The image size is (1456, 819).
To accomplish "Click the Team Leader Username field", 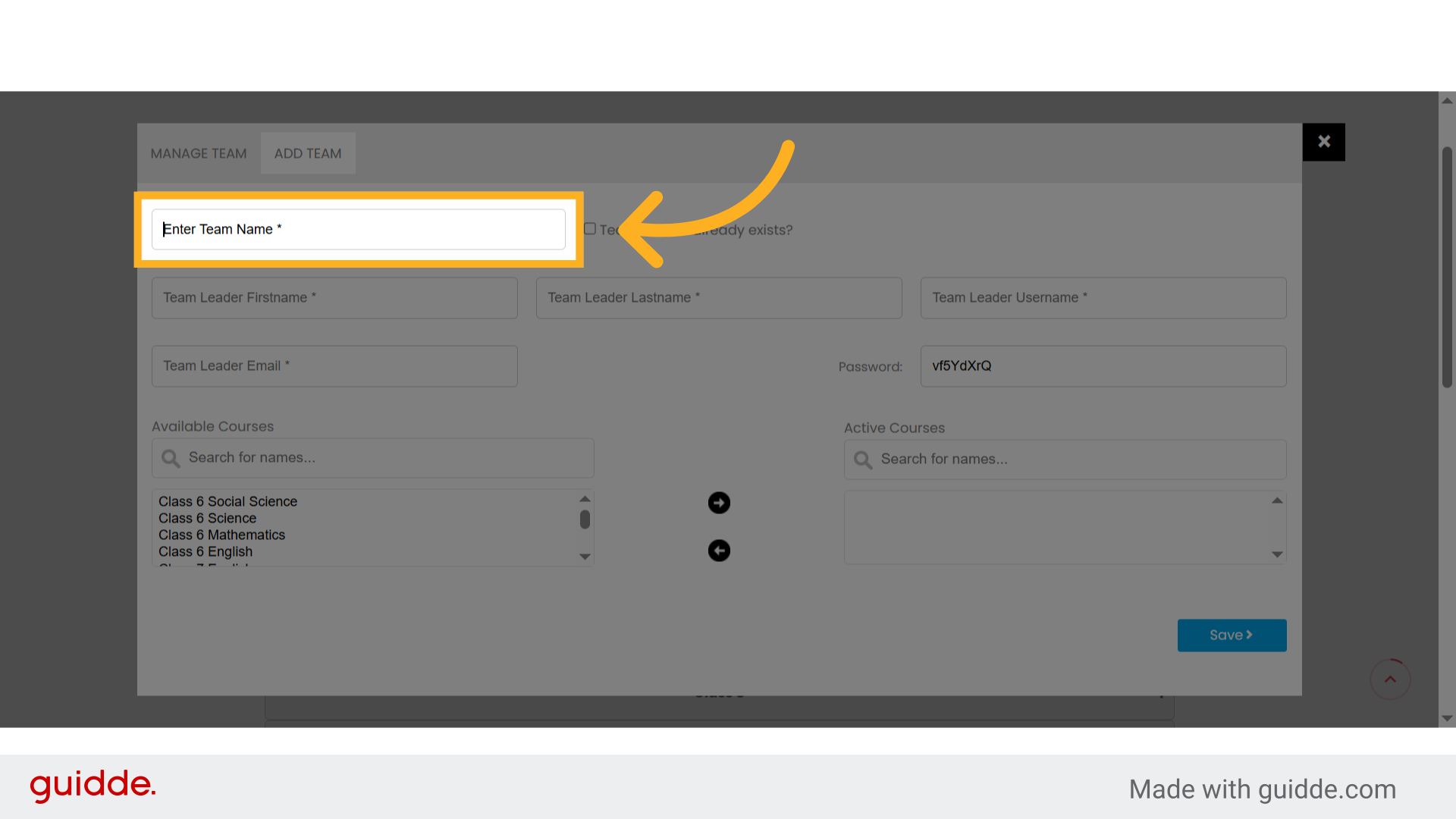I will point(1103,297).
